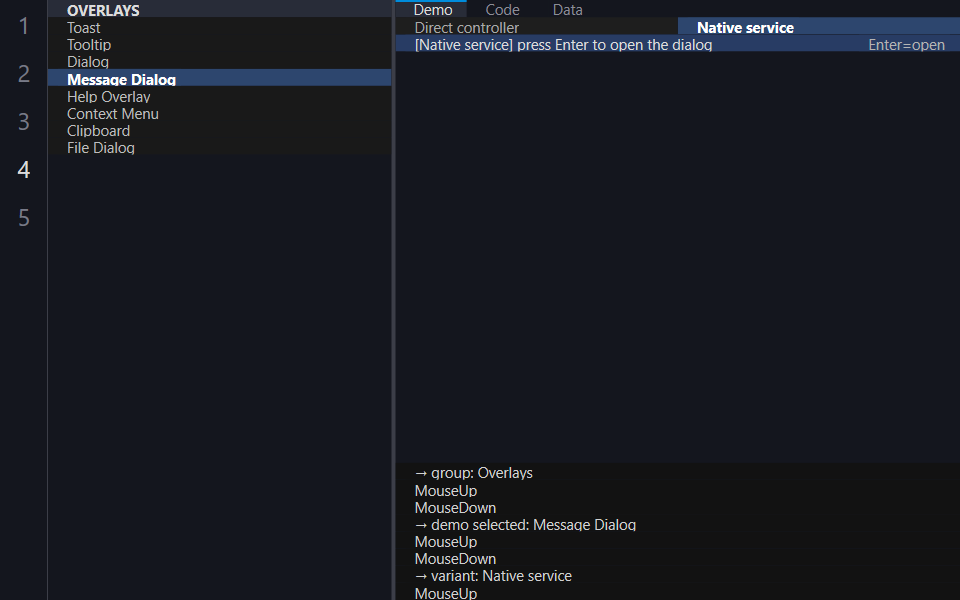
Task: Open the Tooltip demo
Action: tap(219, 45)
